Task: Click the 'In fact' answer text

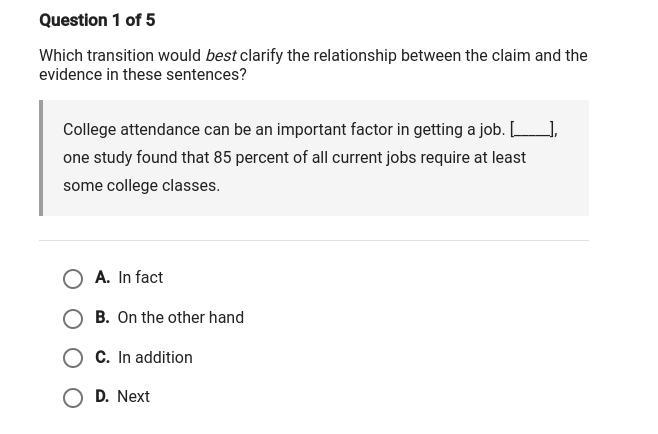Action: click(x=140, y=278)
